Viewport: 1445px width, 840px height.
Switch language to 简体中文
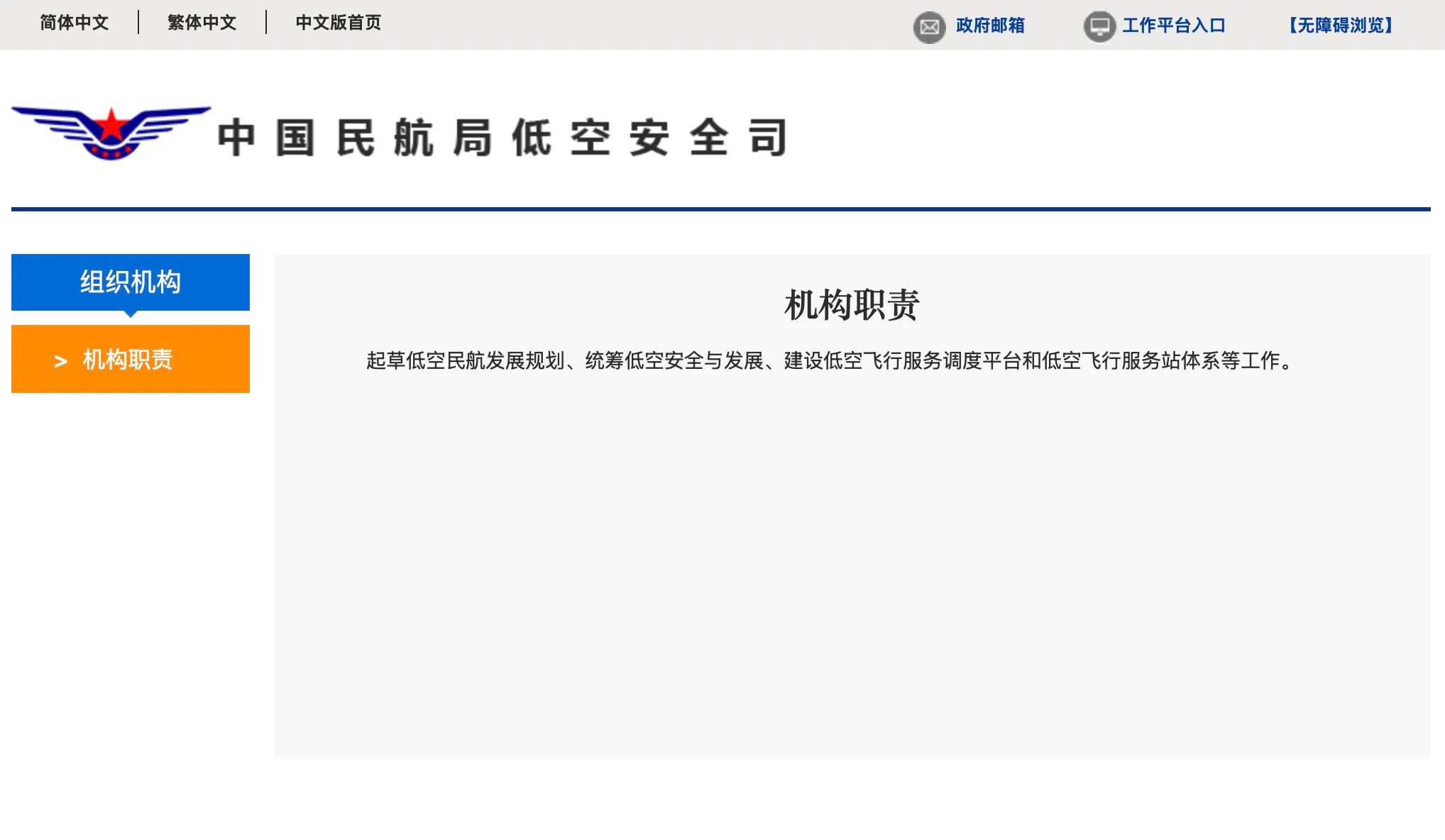tap(75, 23)
